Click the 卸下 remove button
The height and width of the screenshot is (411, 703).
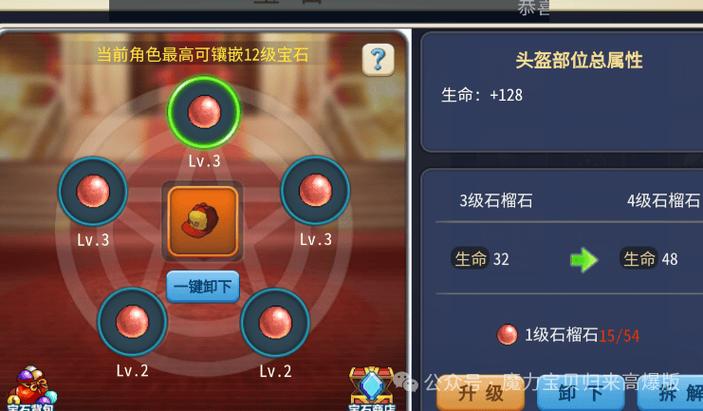click(x=581, y=394)
